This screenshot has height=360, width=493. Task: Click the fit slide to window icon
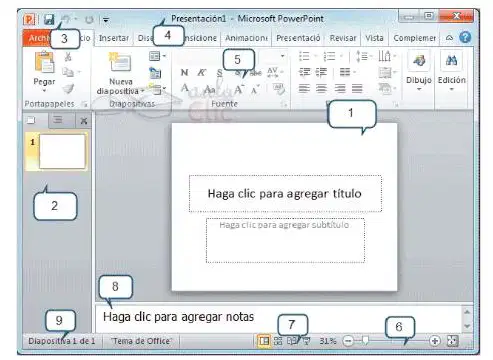point(452,341)
